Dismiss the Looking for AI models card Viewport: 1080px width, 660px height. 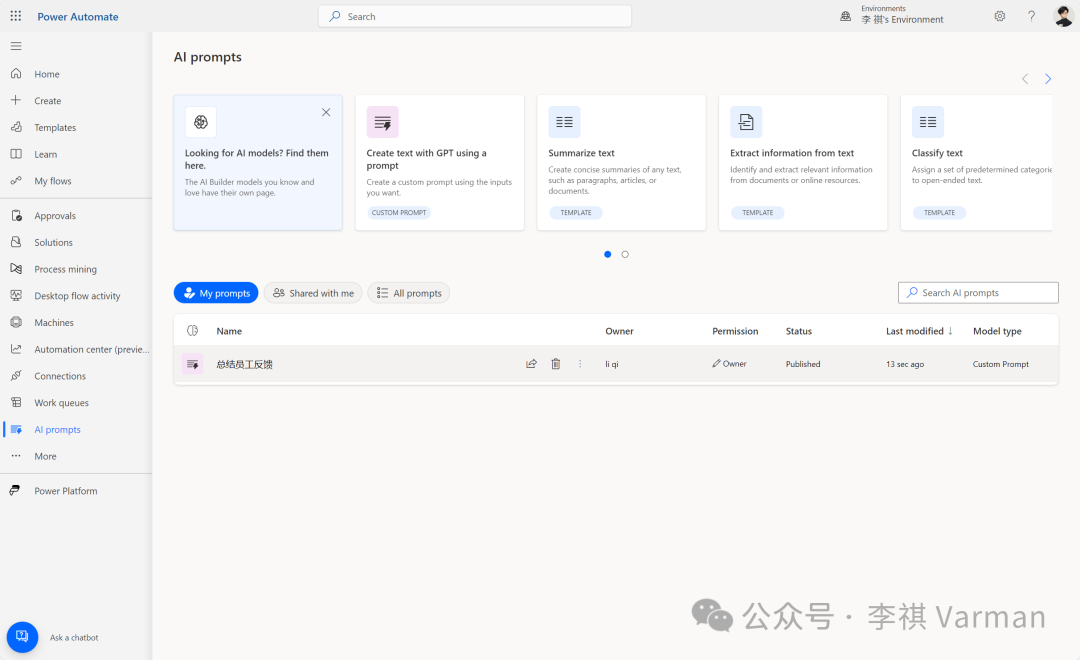tap(326, 112)
